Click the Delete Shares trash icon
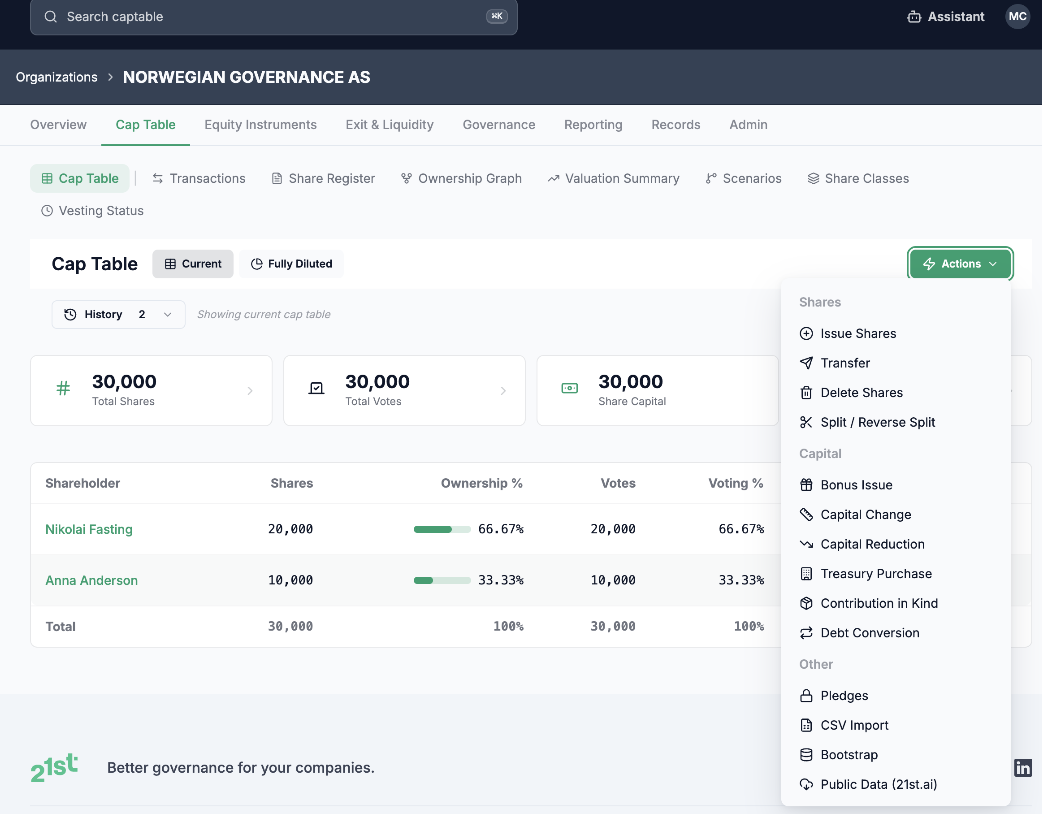This screenshot has height=814, width=1042. pos(806,393)
